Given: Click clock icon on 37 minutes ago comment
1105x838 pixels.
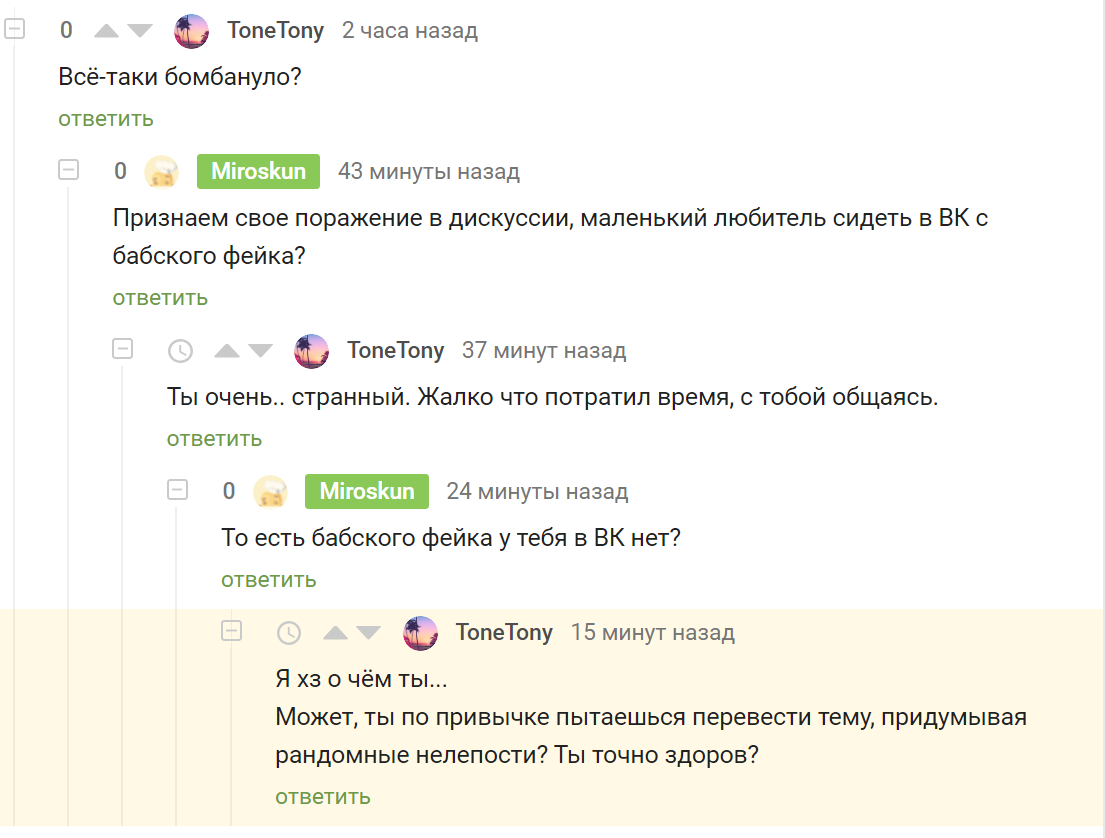Looking at the screenshot, I should 180,351.
